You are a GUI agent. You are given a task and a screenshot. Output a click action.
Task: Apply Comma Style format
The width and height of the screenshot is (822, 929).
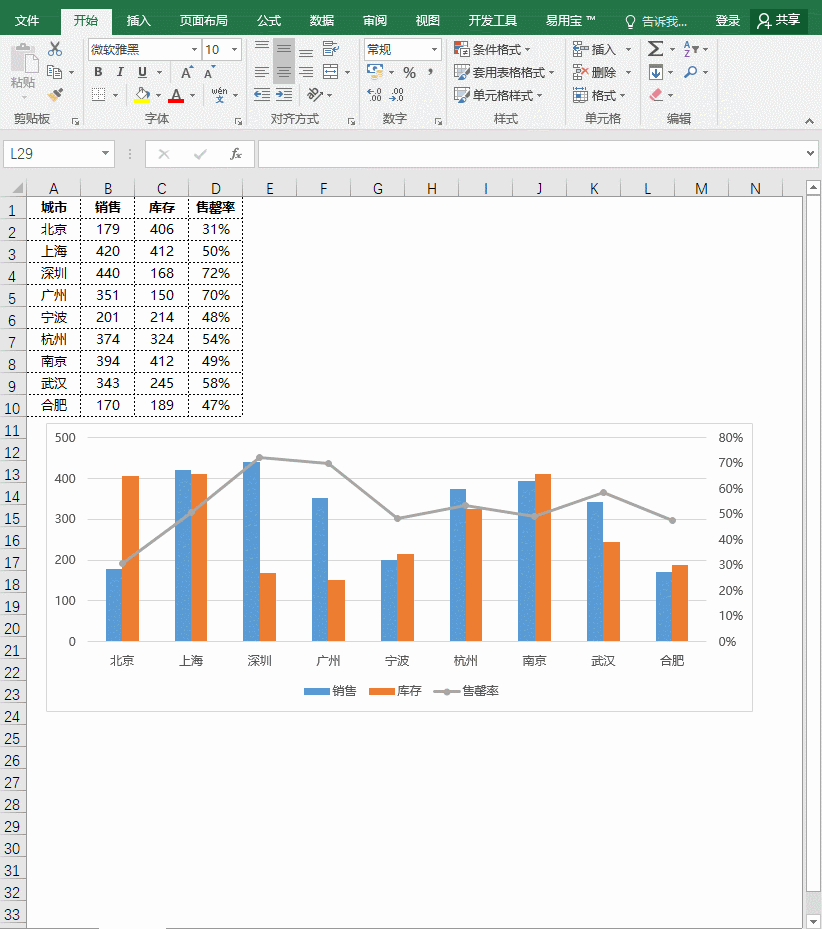click(431, 72)
